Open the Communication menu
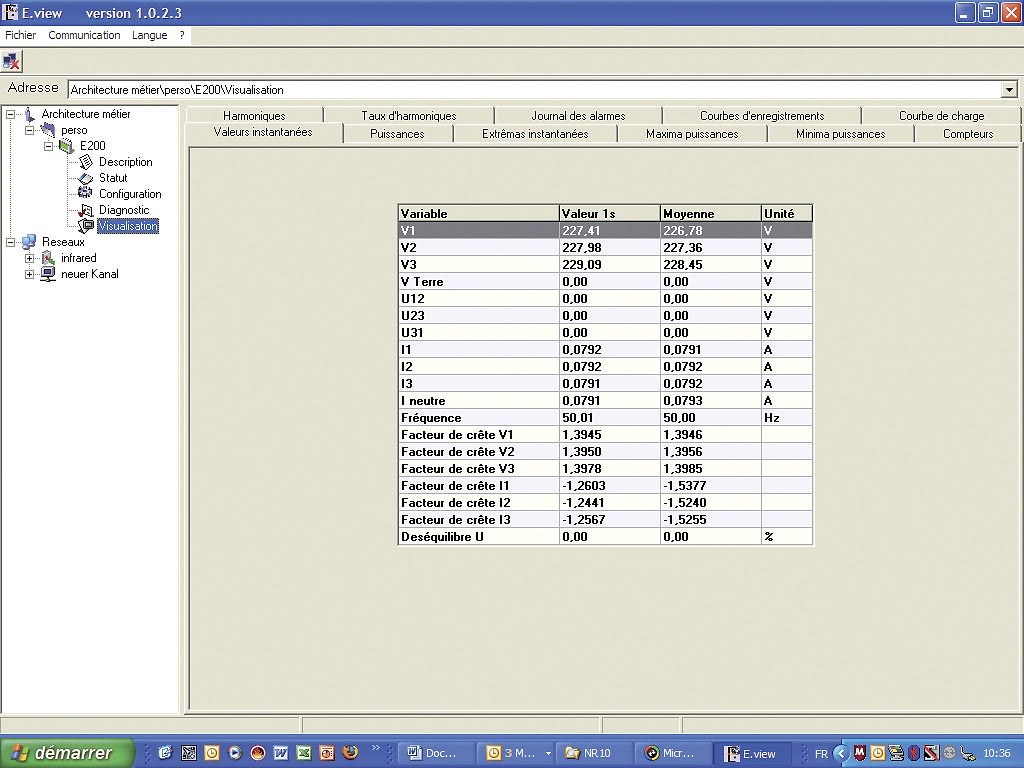The height and width of the screenshot is (768, 1024). click(84, 35)
